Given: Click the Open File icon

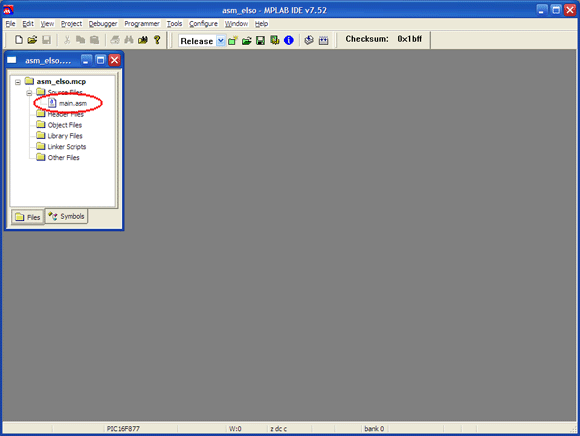Looking at the screenshot, I should tap(32, 40).
